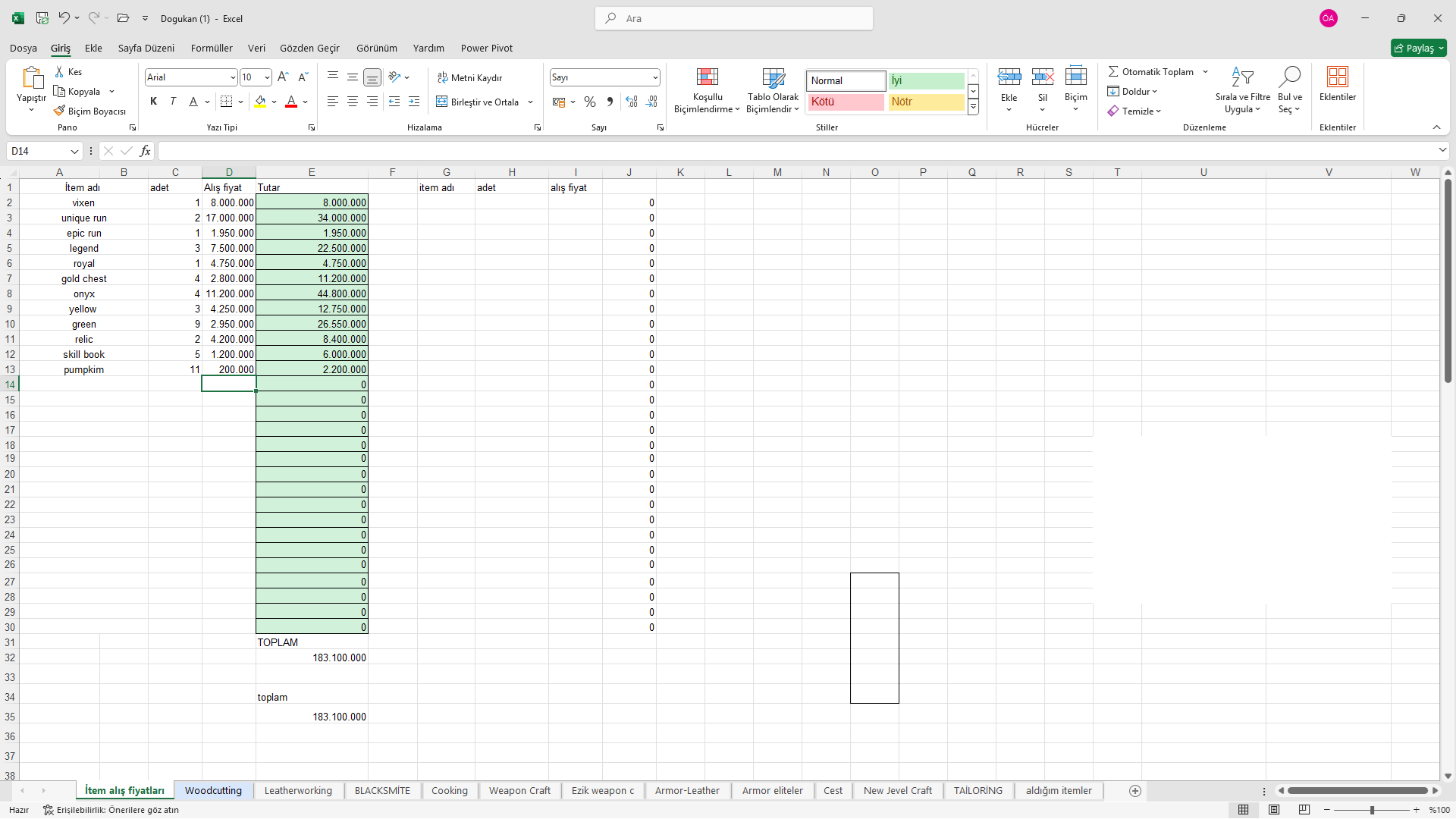Click the insert function fx icon
Viewport: 1456px width, 819px height.
tap(145, 151)
